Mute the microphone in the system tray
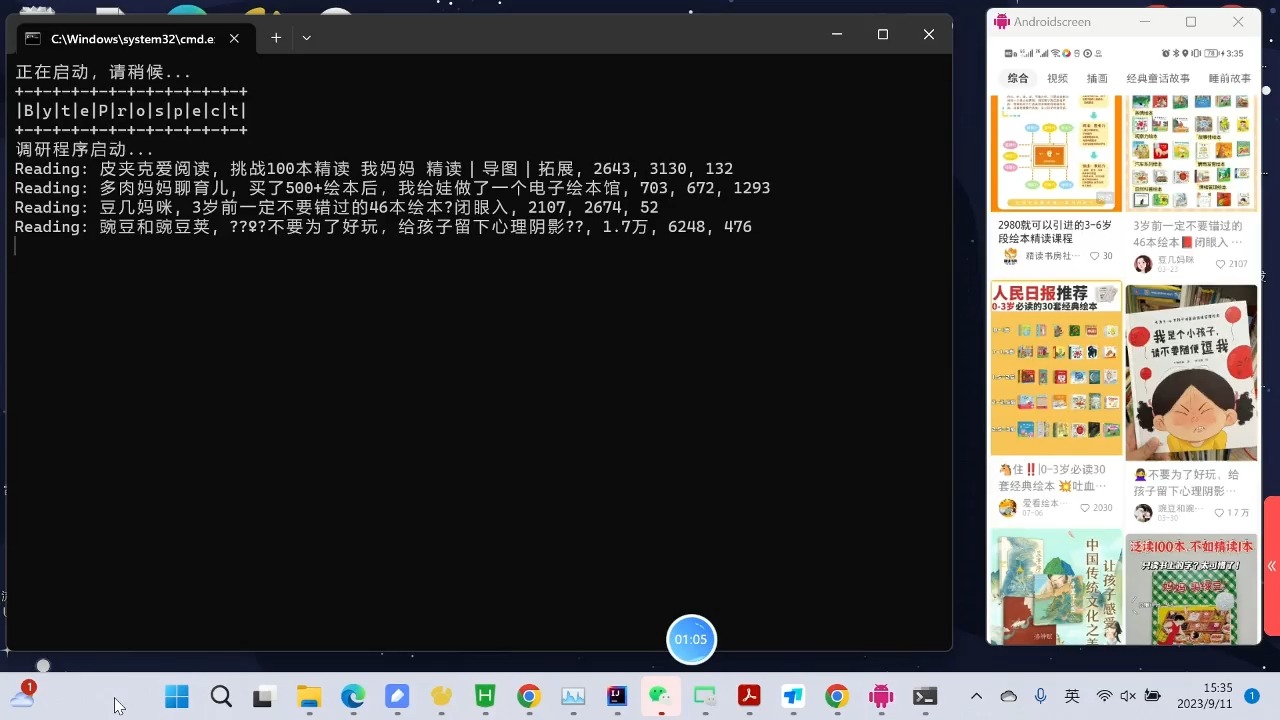Viewport: 1280px width, 720px height. click(1040, 696)
